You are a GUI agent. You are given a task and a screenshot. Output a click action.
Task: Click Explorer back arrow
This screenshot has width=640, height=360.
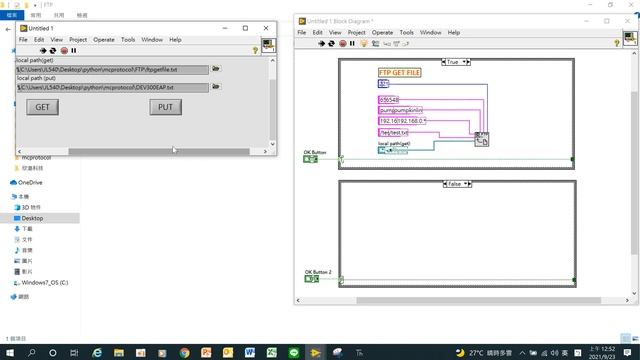[x=8, y=29]
